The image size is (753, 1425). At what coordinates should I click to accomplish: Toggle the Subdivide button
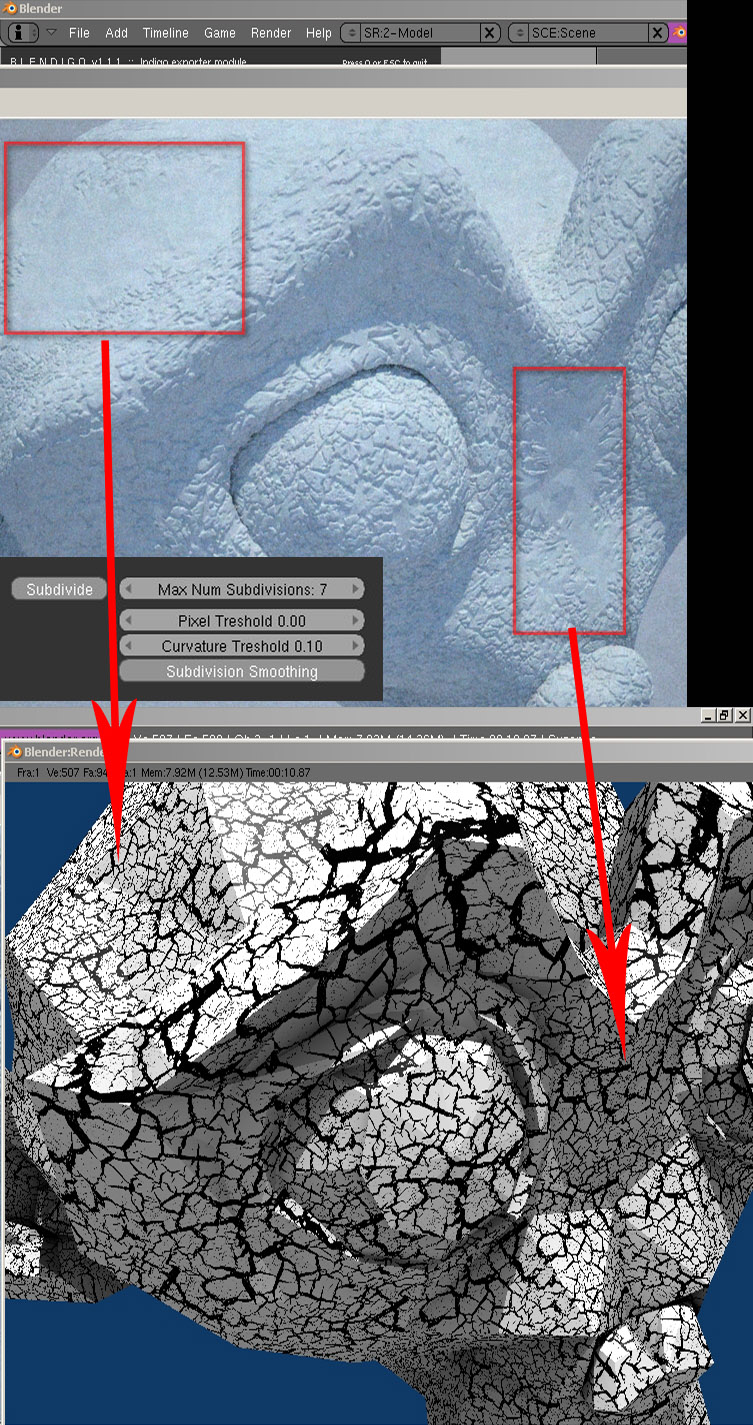pos(59,590)
